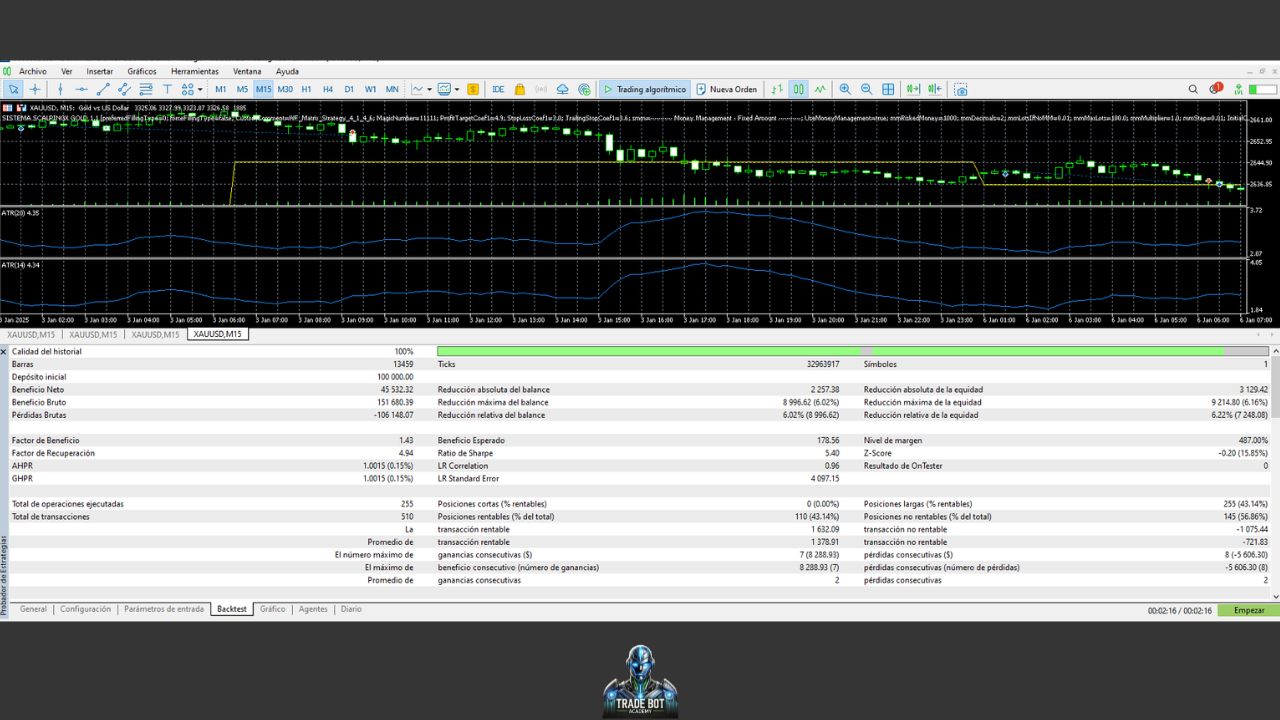Switch chart to H4 timeframe
Screen dimensions: 1280x720
(328, 89)
